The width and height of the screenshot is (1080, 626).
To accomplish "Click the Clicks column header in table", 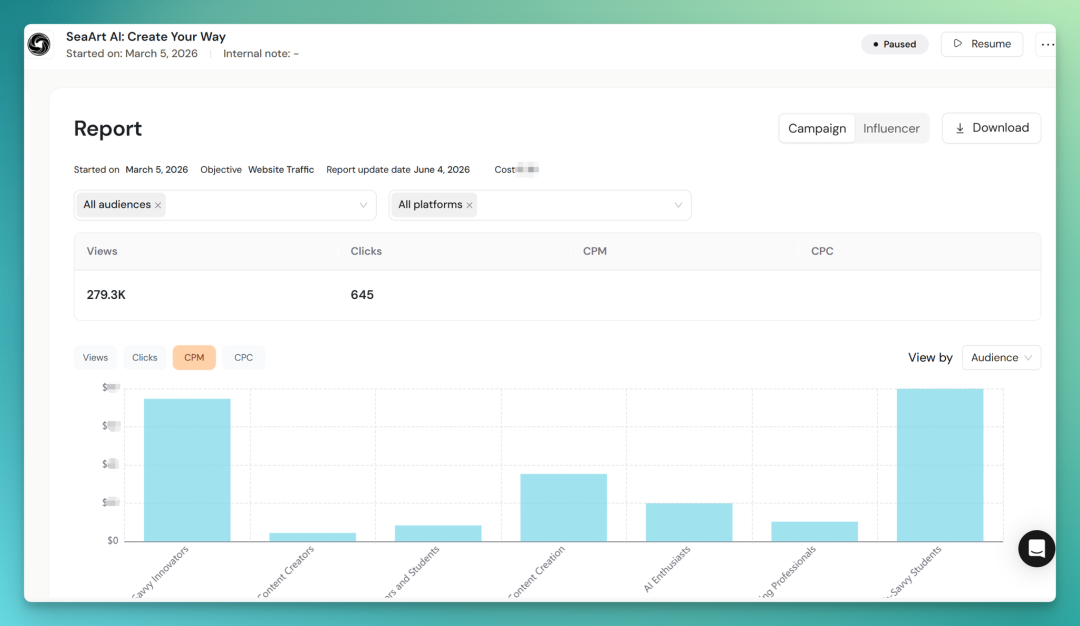I will pos(366,251).
